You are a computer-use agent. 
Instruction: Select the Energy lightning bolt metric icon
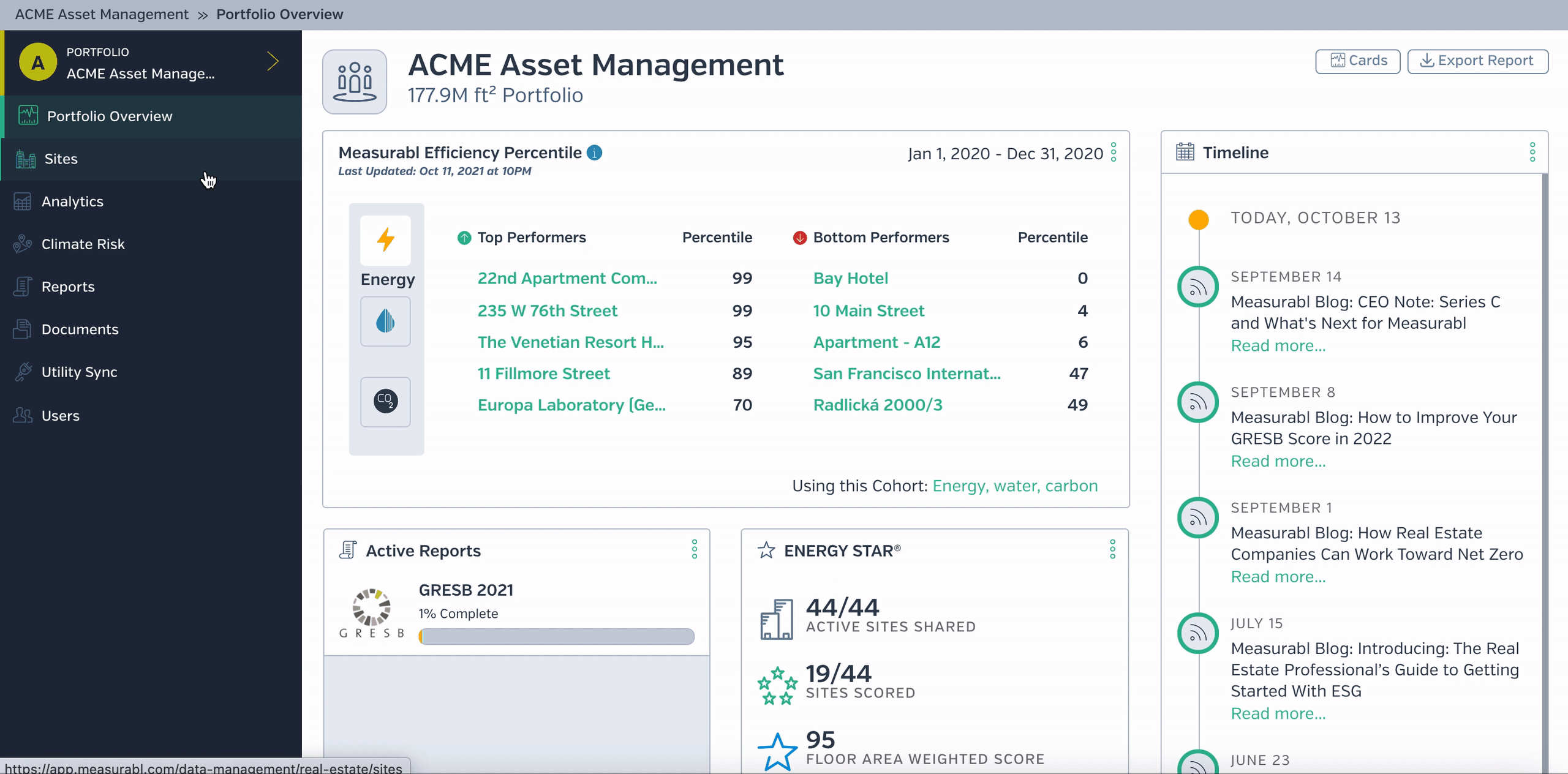click(385, 240)
